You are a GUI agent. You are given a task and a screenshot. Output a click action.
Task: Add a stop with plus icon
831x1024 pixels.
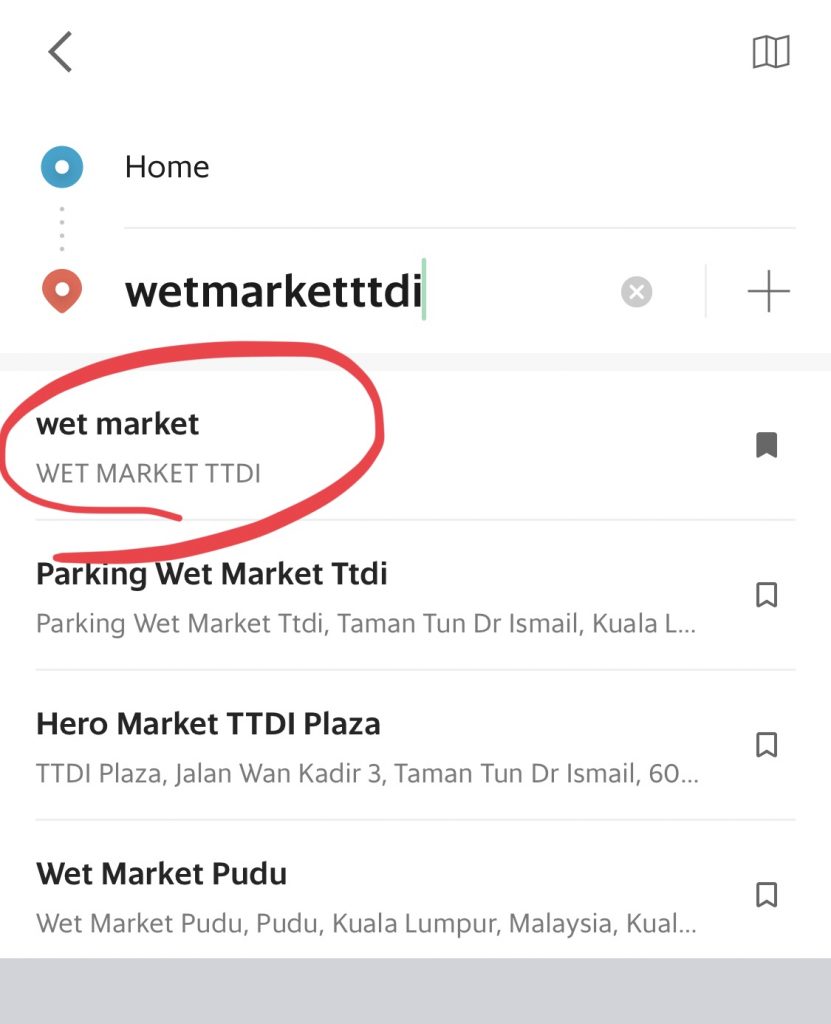768,291
